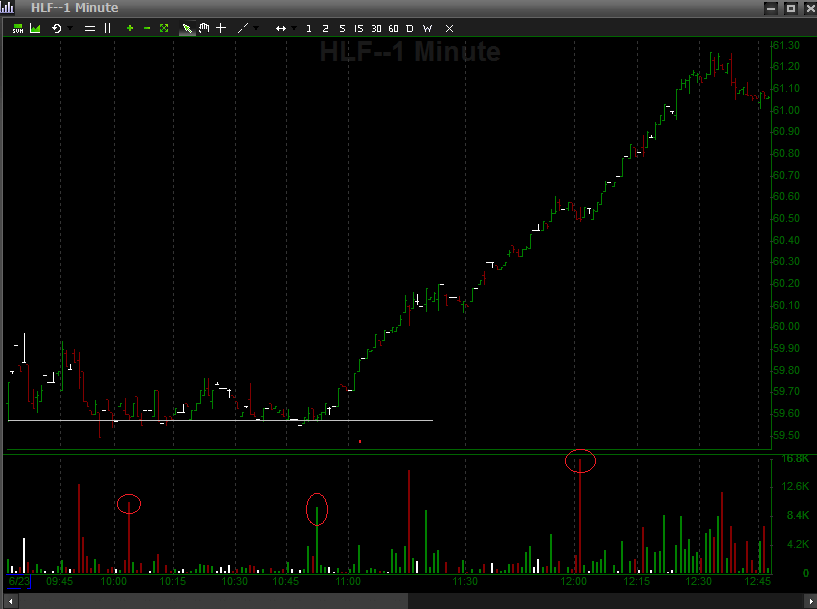Select the pointer arrow tool
817x609 pixels.
click(x=187, y=28)
